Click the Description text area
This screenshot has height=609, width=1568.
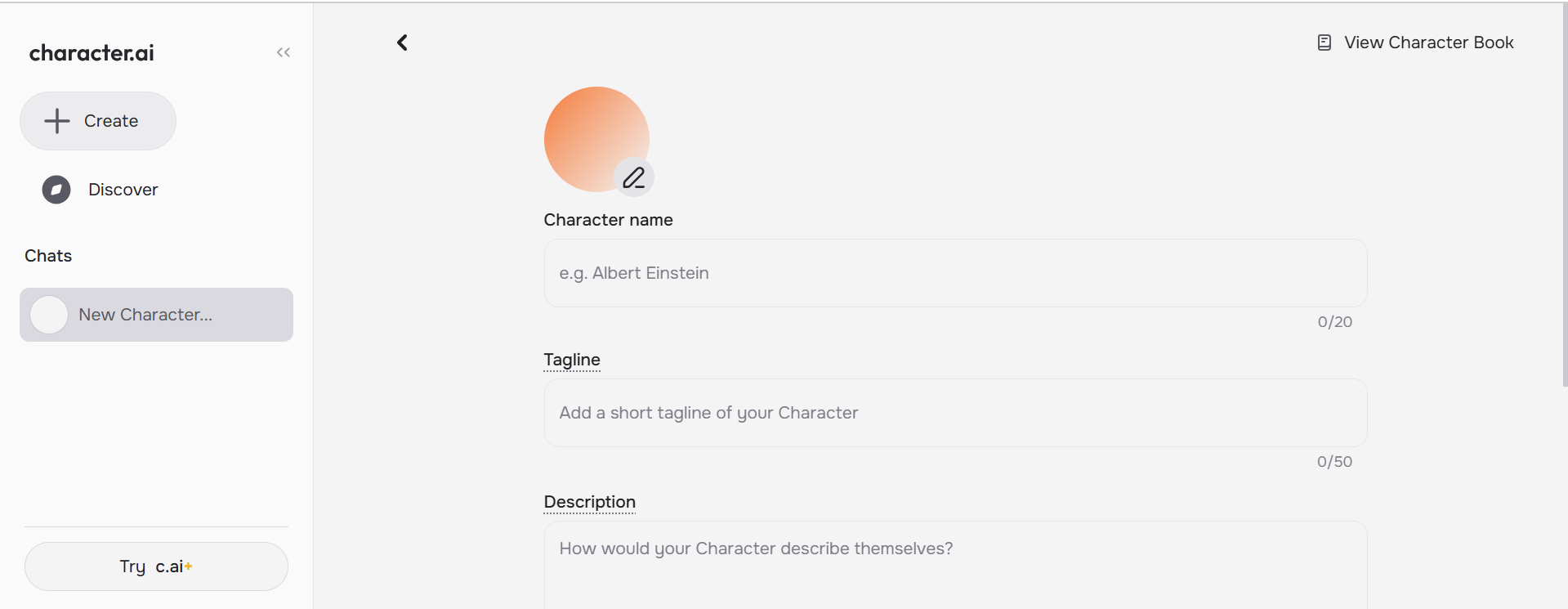[954, 564]
